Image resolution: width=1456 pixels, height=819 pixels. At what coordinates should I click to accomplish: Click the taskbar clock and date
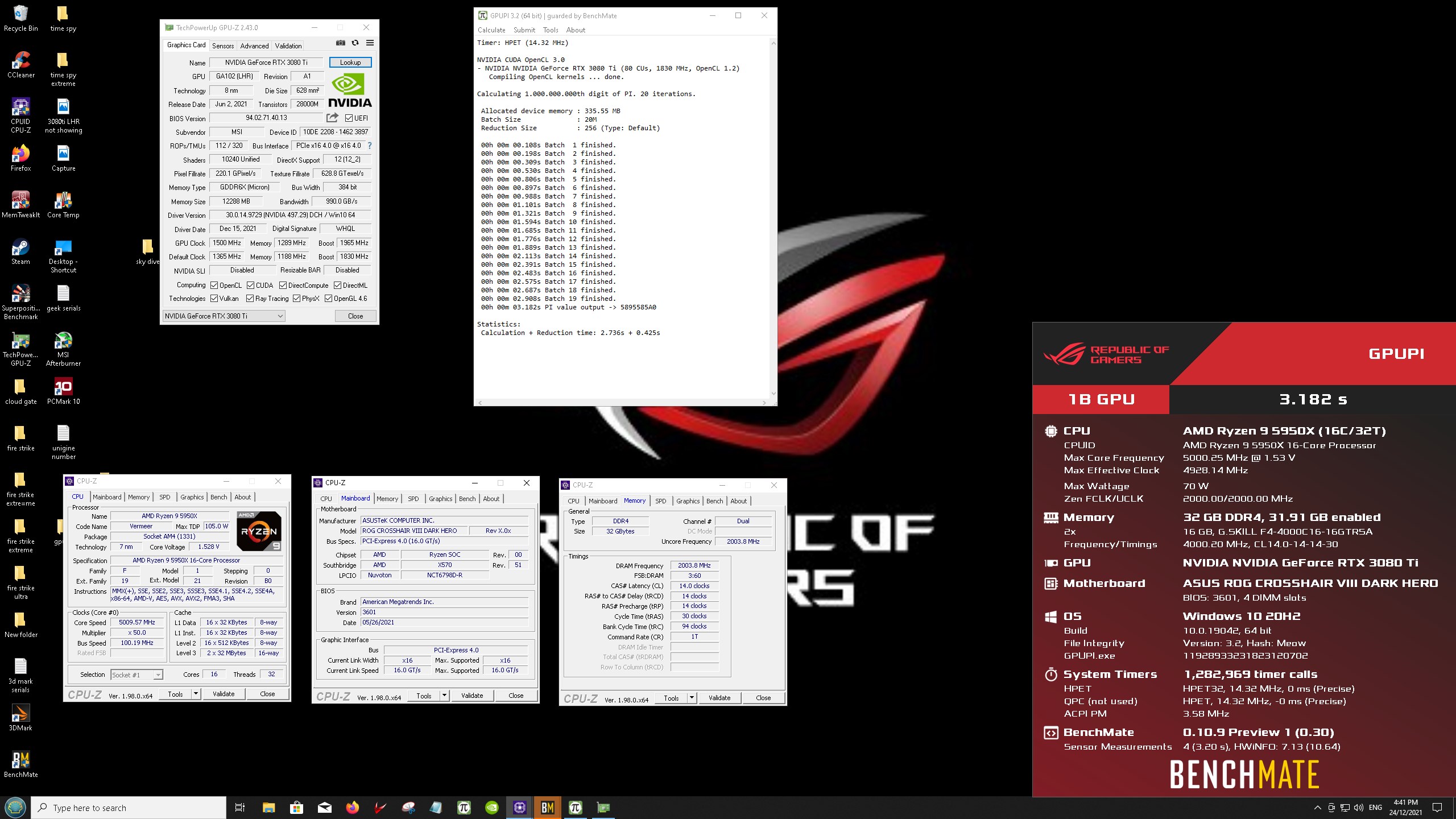(x=1405, y=808)
